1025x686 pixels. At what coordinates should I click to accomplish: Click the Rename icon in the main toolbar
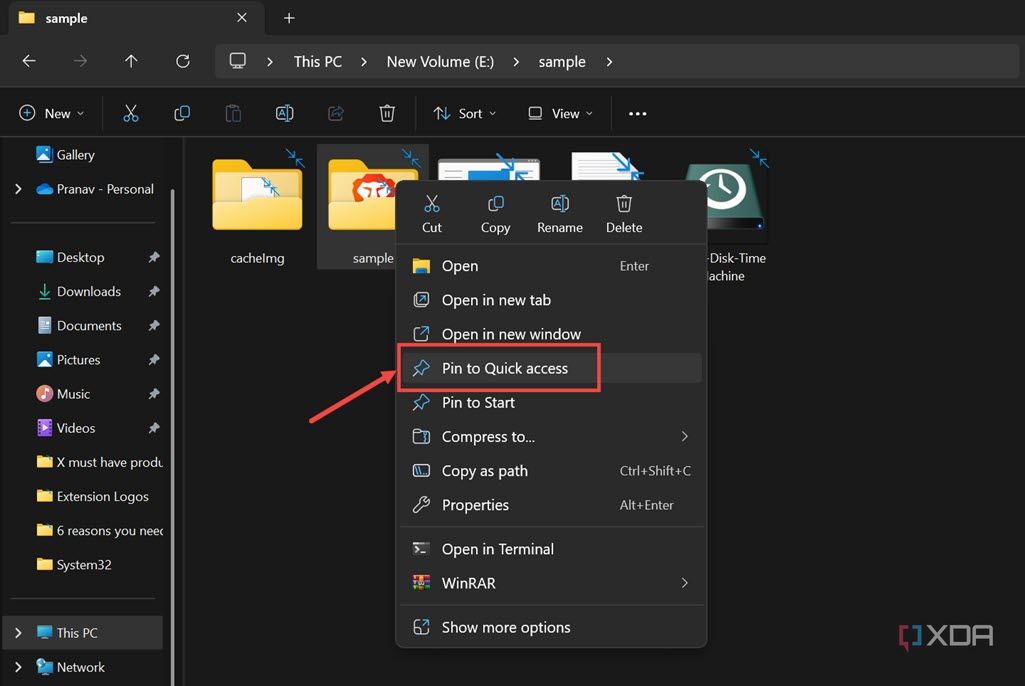point(284,114)
